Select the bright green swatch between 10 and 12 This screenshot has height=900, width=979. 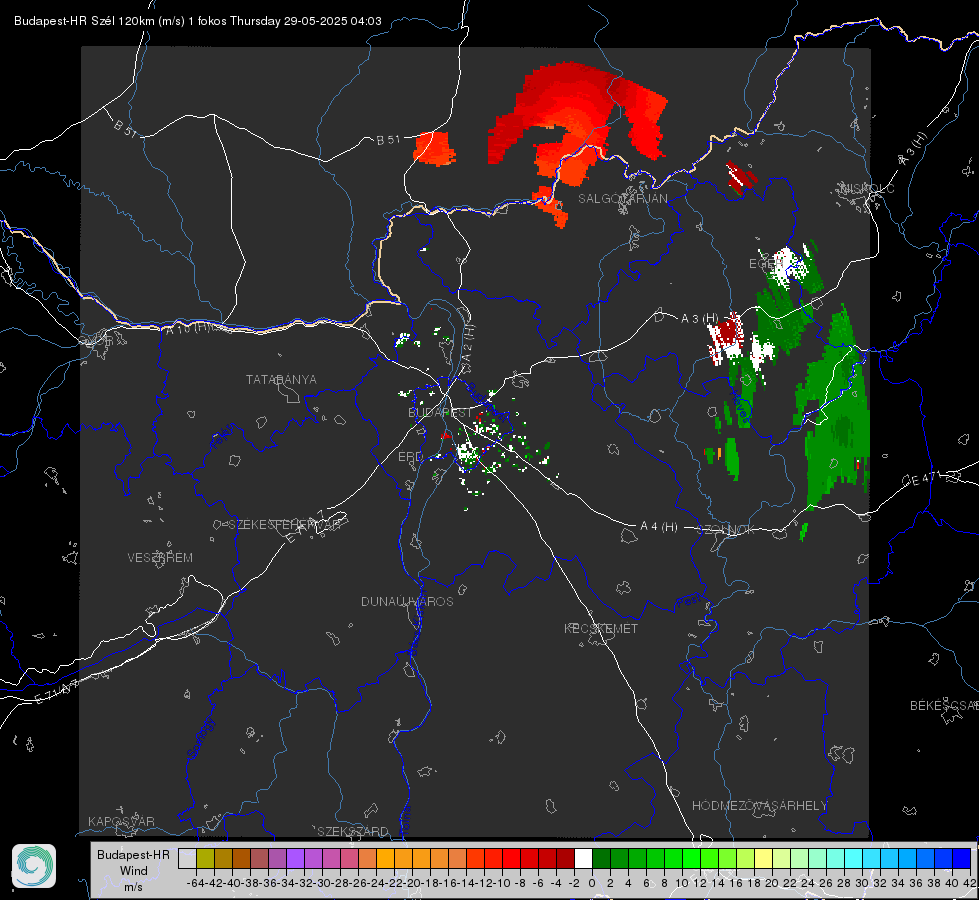pyautogui.click(x=692, y=858)
